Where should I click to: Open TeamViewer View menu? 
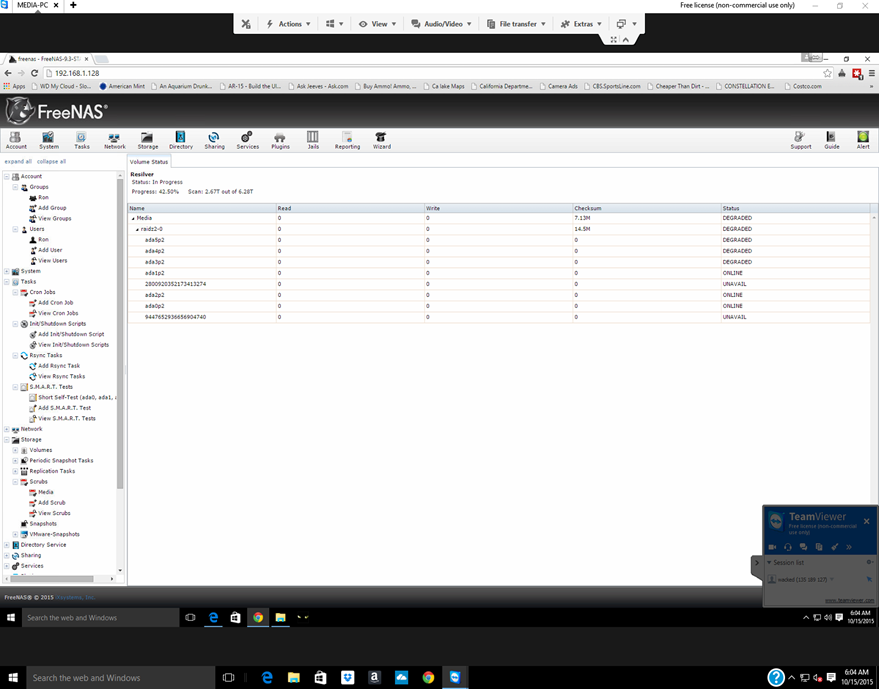point(377,24)
